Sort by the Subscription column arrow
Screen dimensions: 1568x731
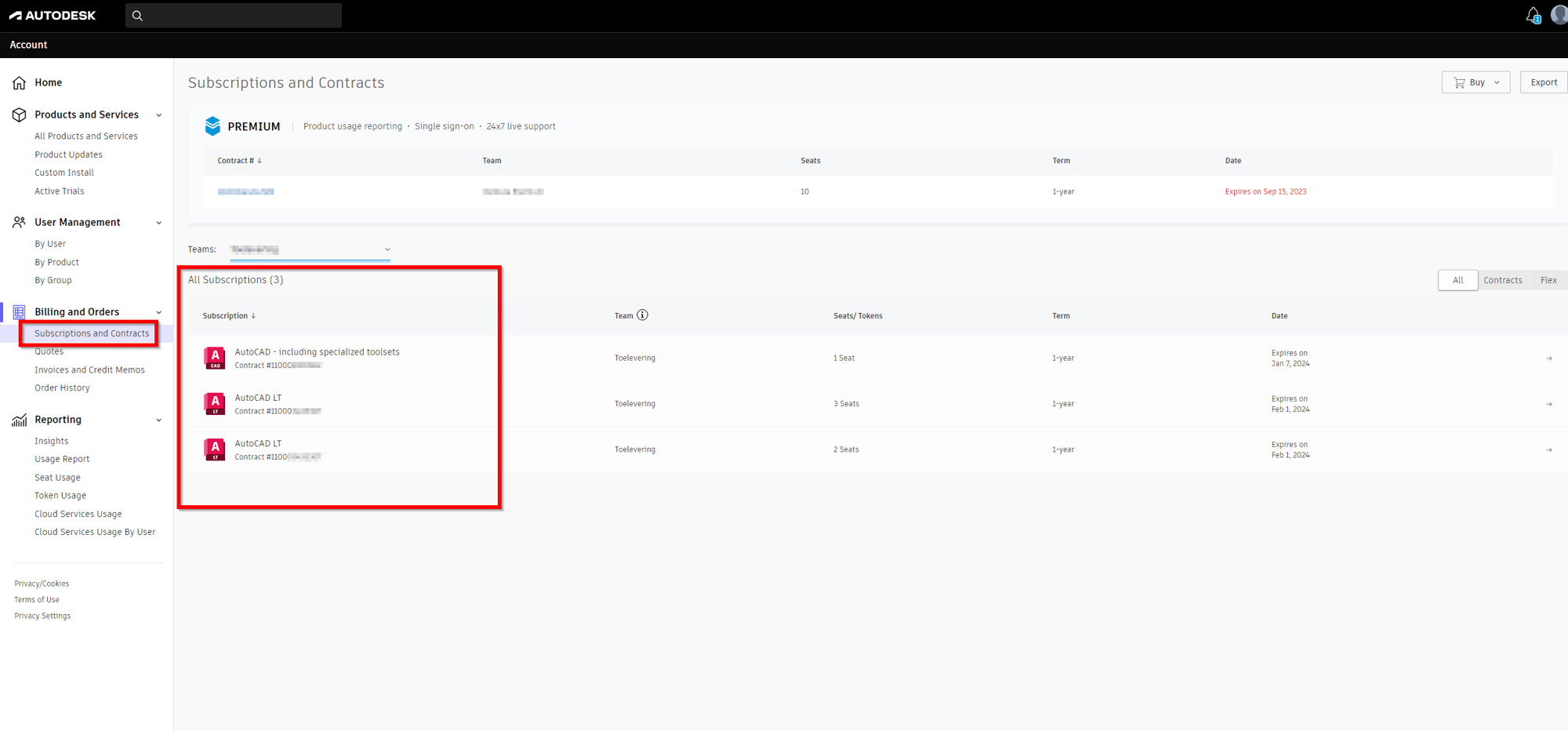click(253, 316)
